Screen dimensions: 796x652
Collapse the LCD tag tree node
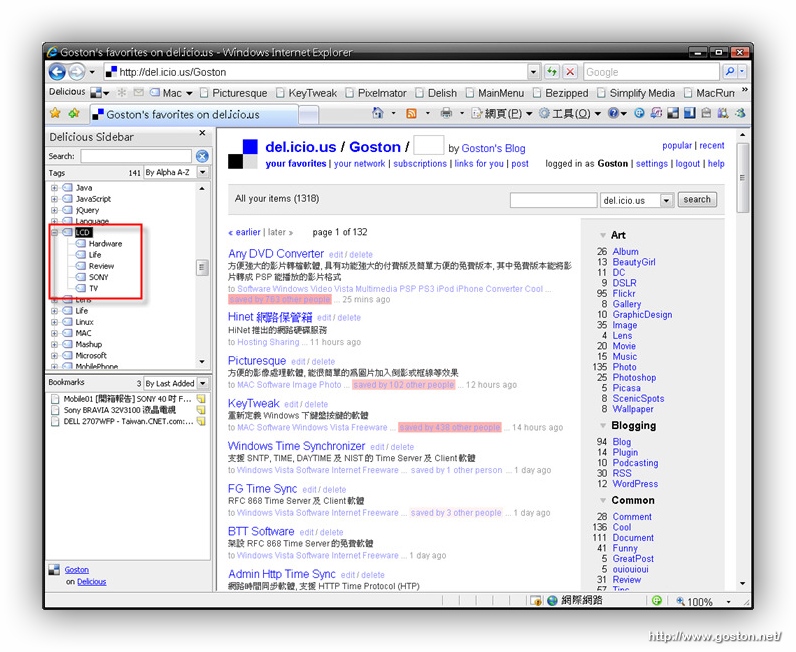pyautogui.click(x=55, y=232)
